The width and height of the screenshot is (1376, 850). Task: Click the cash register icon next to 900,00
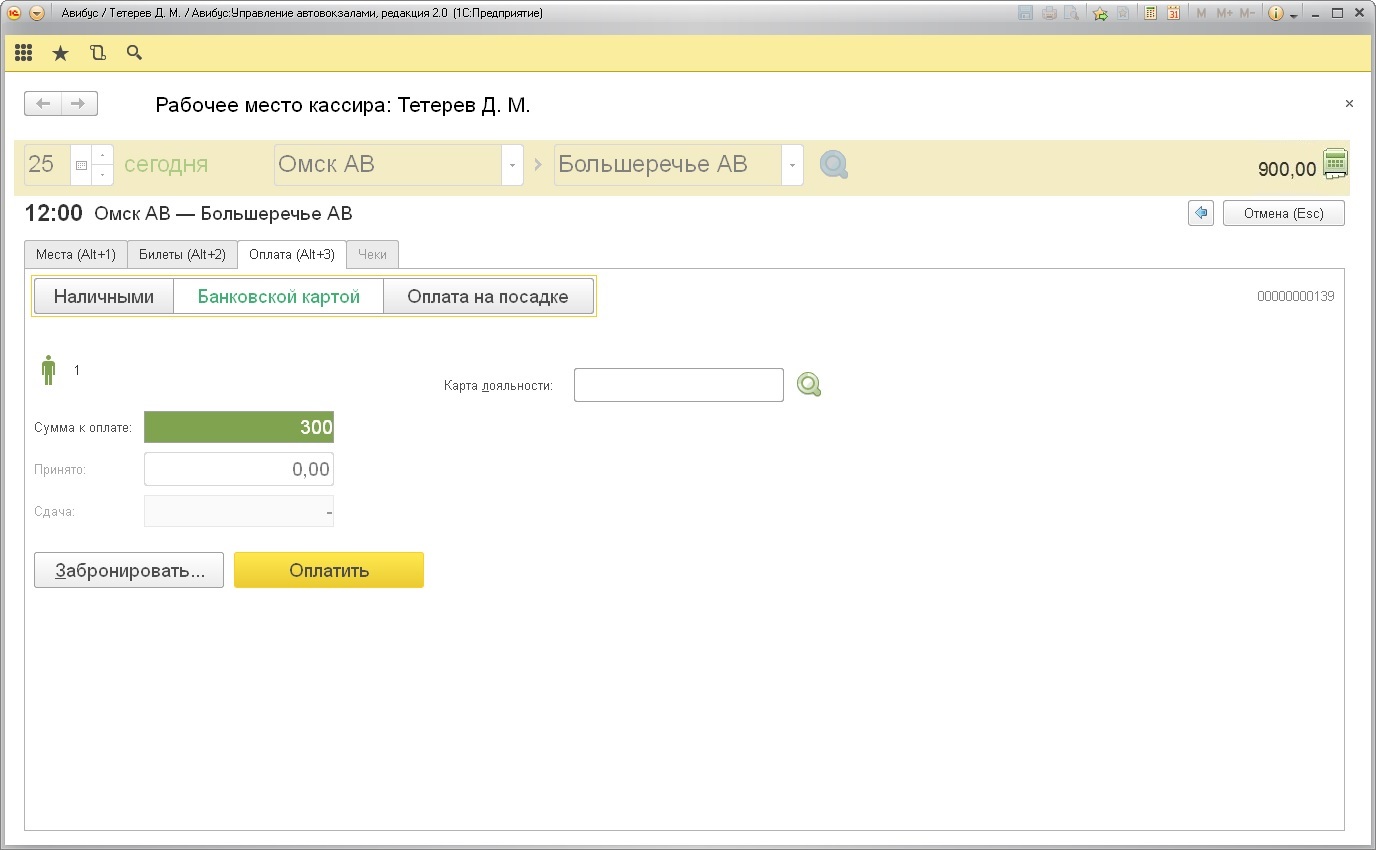[1335, 164]
